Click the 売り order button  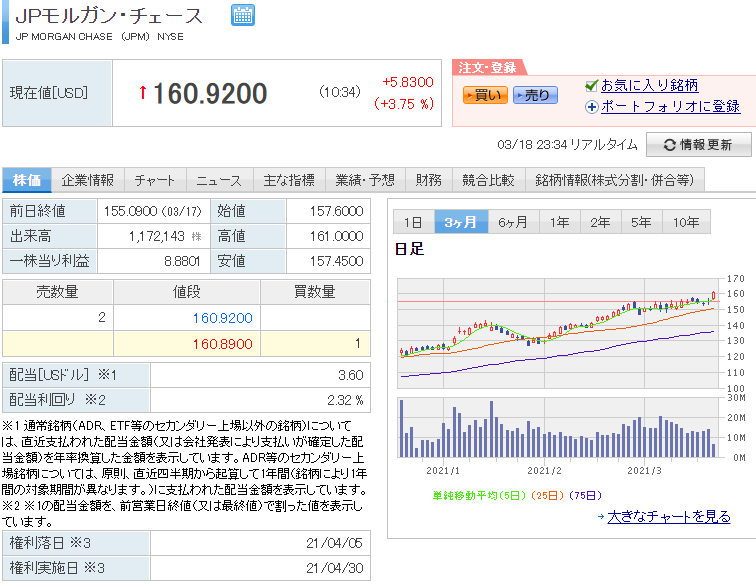click(535, 95)
